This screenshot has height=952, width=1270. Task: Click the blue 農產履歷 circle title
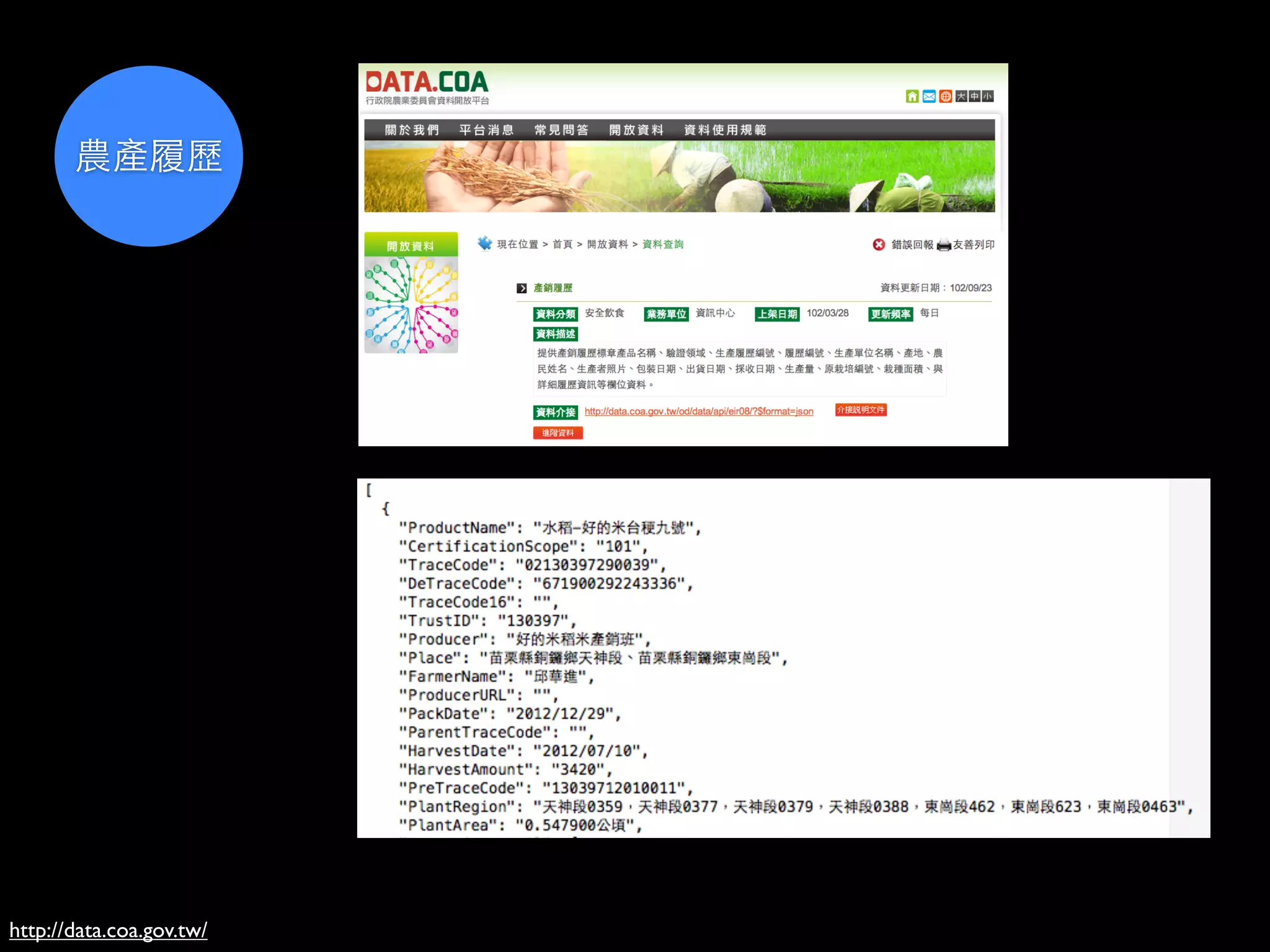click(149, 156)
